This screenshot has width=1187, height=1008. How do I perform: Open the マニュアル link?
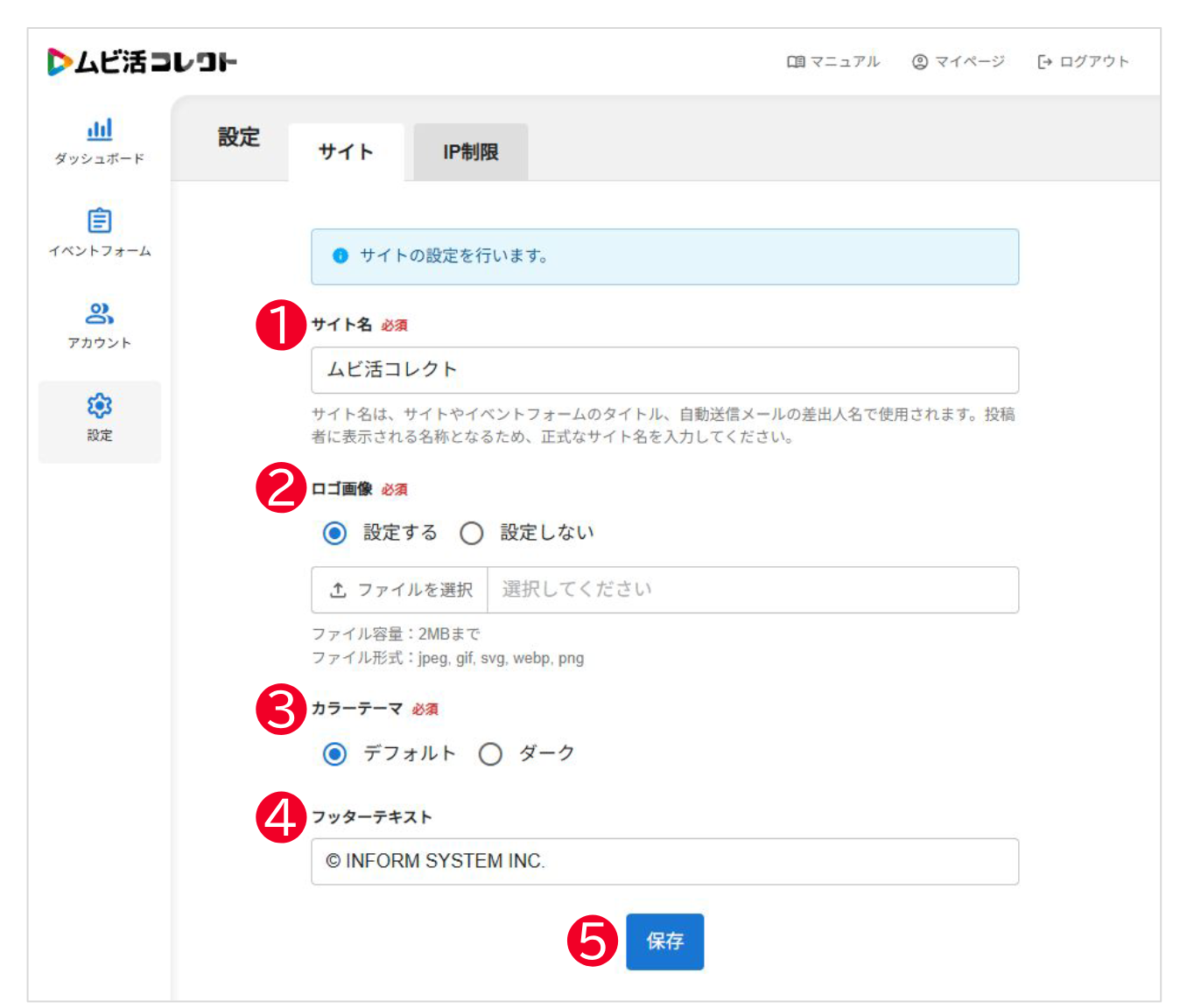pyautogui.click(x=833, y=62)
